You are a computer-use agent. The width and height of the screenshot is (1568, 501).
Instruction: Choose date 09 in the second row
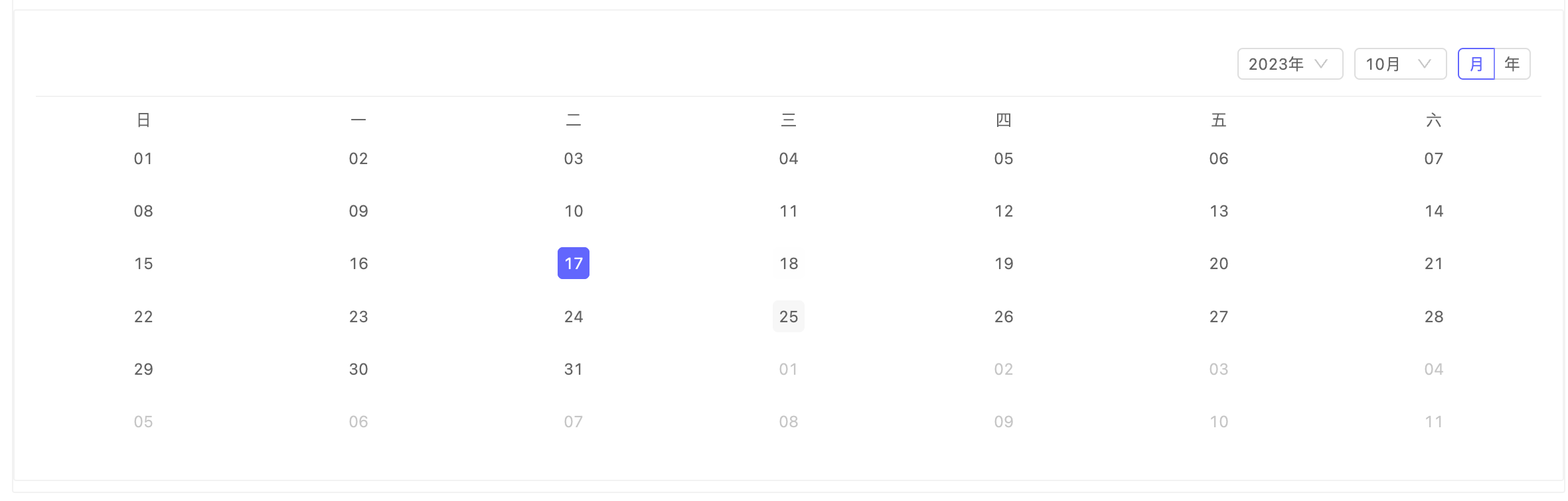[x=358, y=211]
